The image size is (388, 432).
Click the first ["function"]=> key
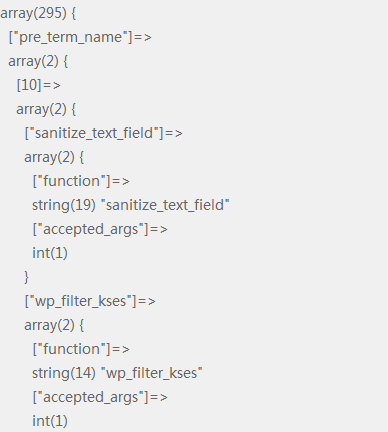point(81,181)
